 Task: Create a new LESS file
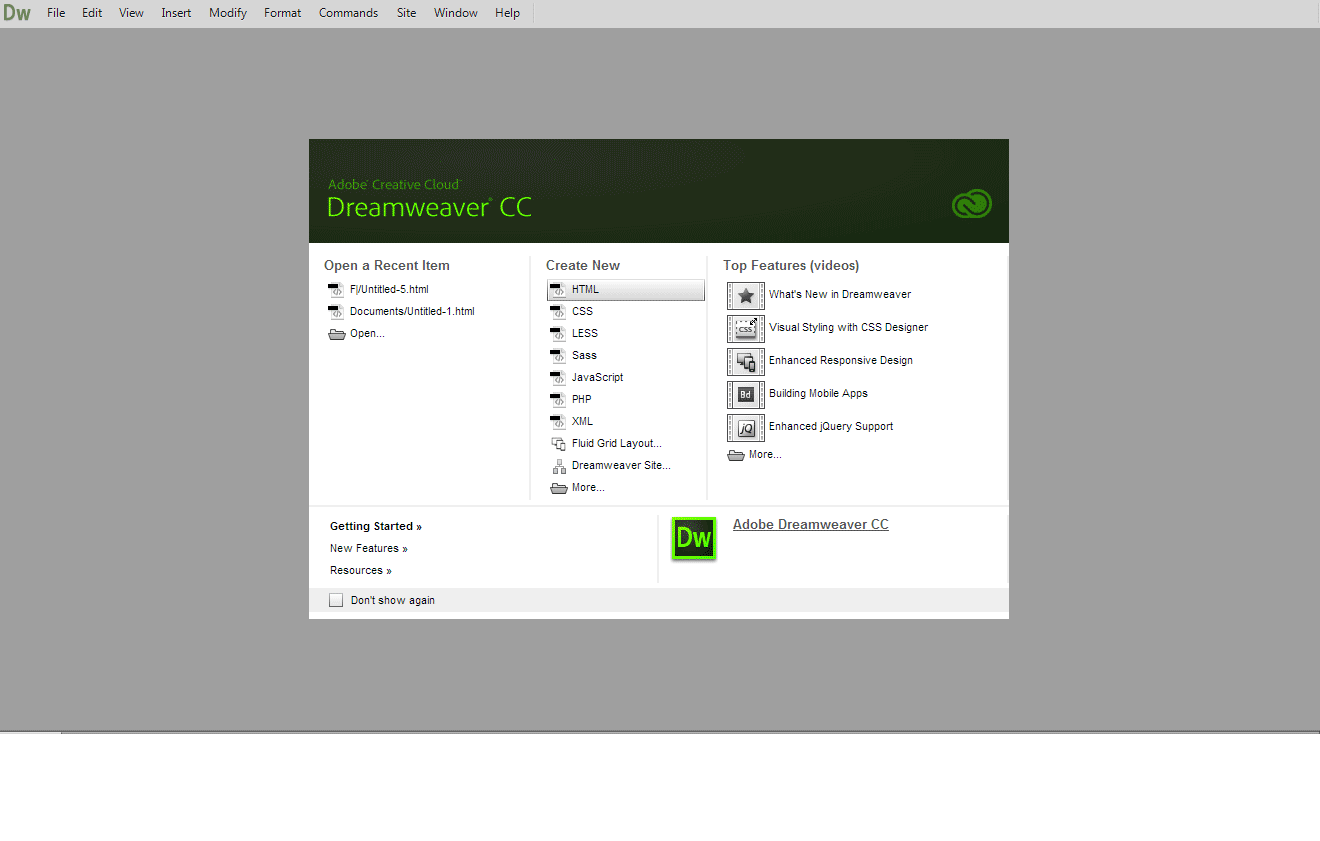[x=585, y=334]
